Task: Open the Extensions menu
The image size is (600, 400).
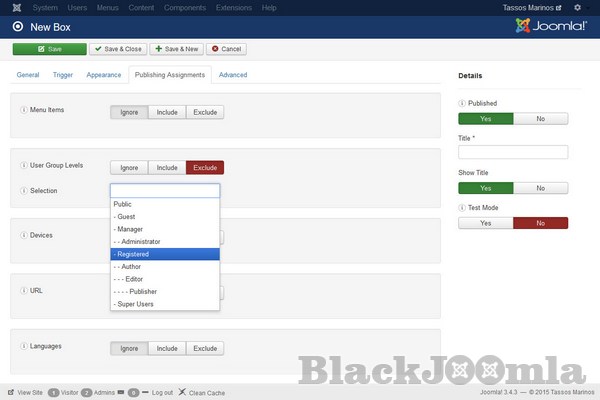Action: (233, 8)
